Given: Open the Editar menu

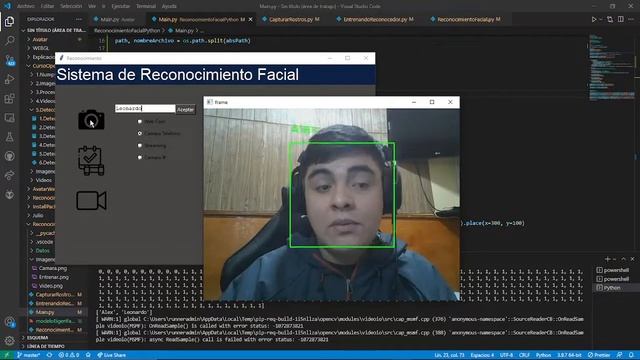Looking at the screenshot, I should pos(47,6).
